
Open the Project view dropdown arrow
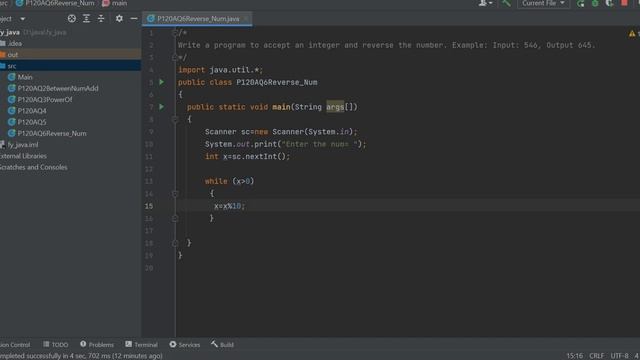[22, 19]
